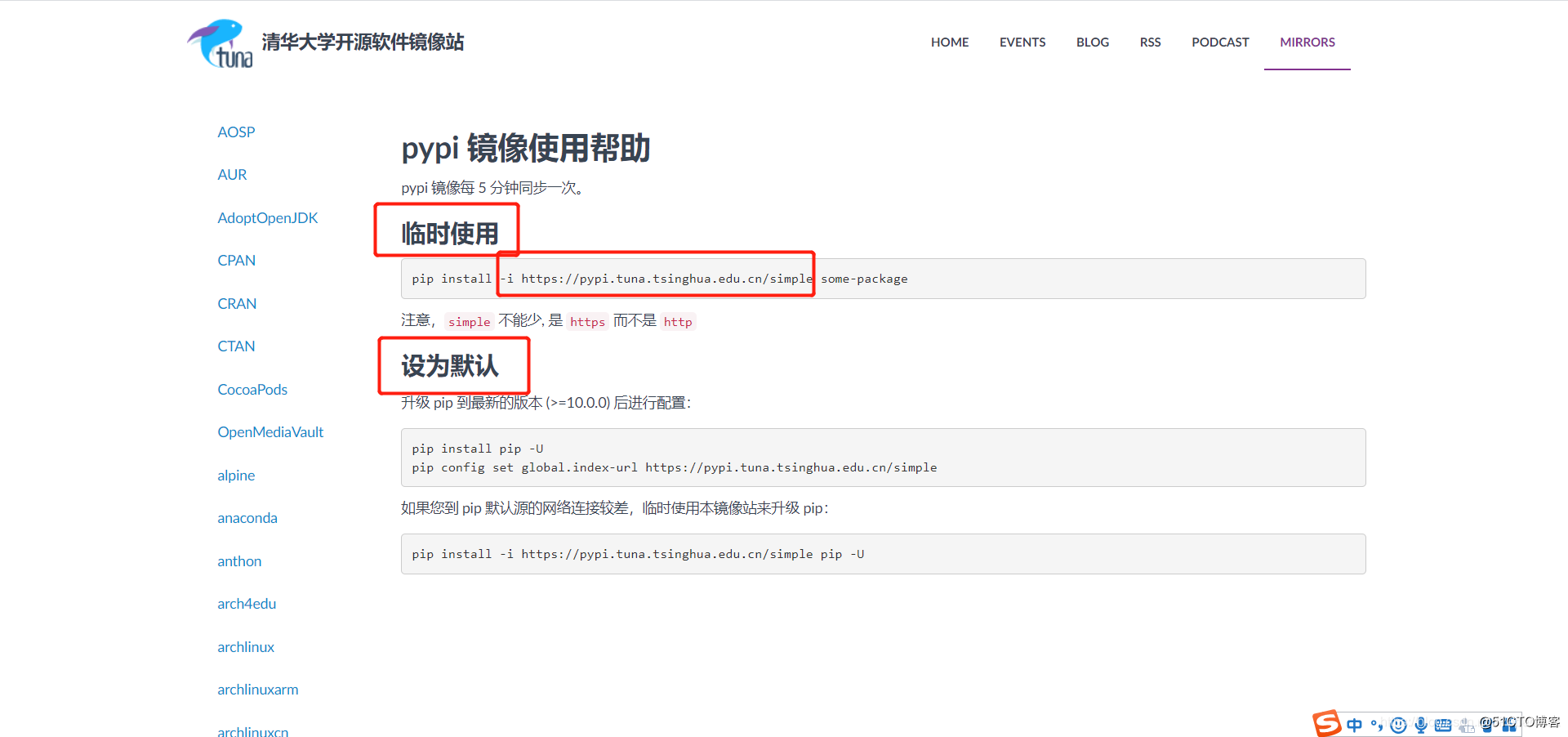The width and height of the screenshot is (1568, 737).
Task: Open the anaconda sidebar link
Action: [247, 518]
